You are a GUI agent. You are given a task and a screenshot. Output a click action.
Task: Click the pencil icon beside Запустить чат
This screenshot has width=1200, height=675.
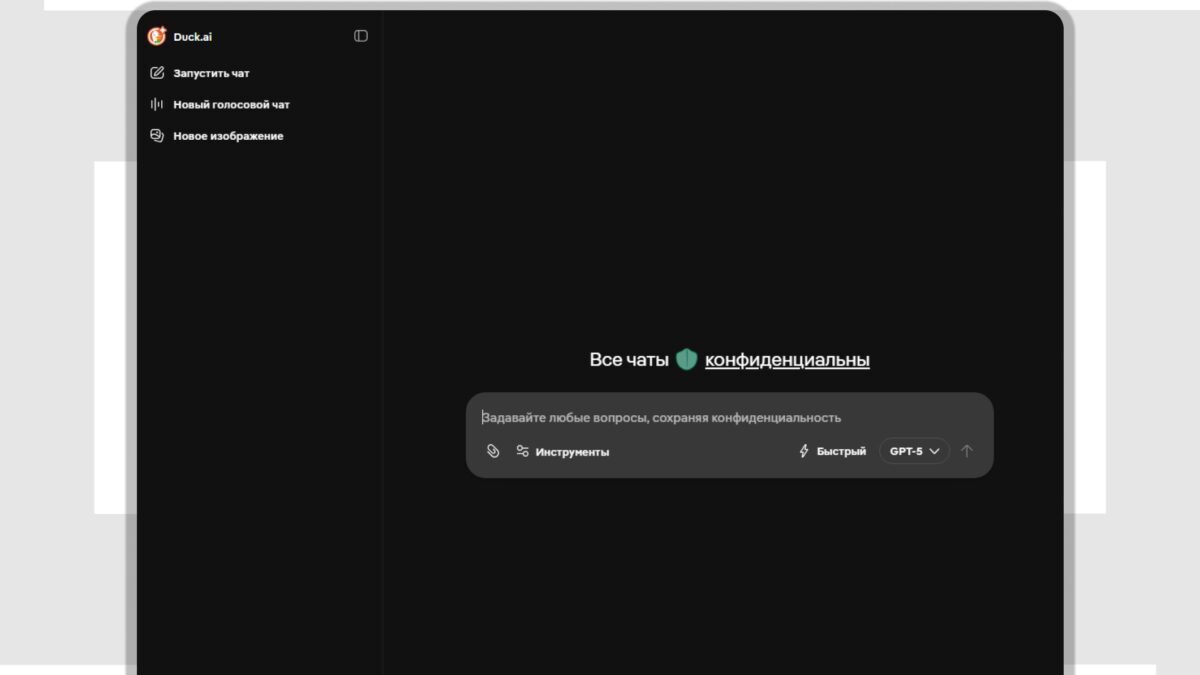click(x=157, y=73)
